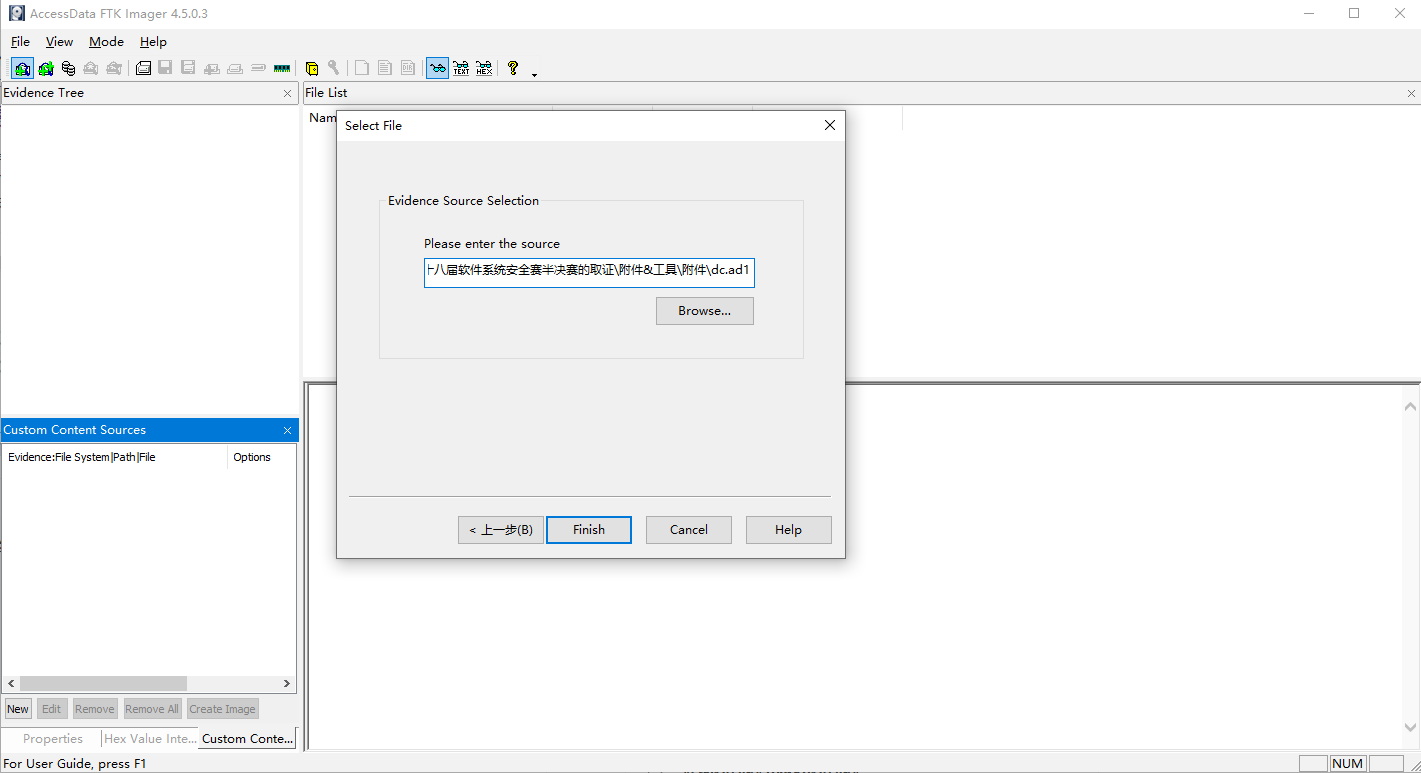Click the Remove button
Viewport: 1421px width, 773px height.
95,709
